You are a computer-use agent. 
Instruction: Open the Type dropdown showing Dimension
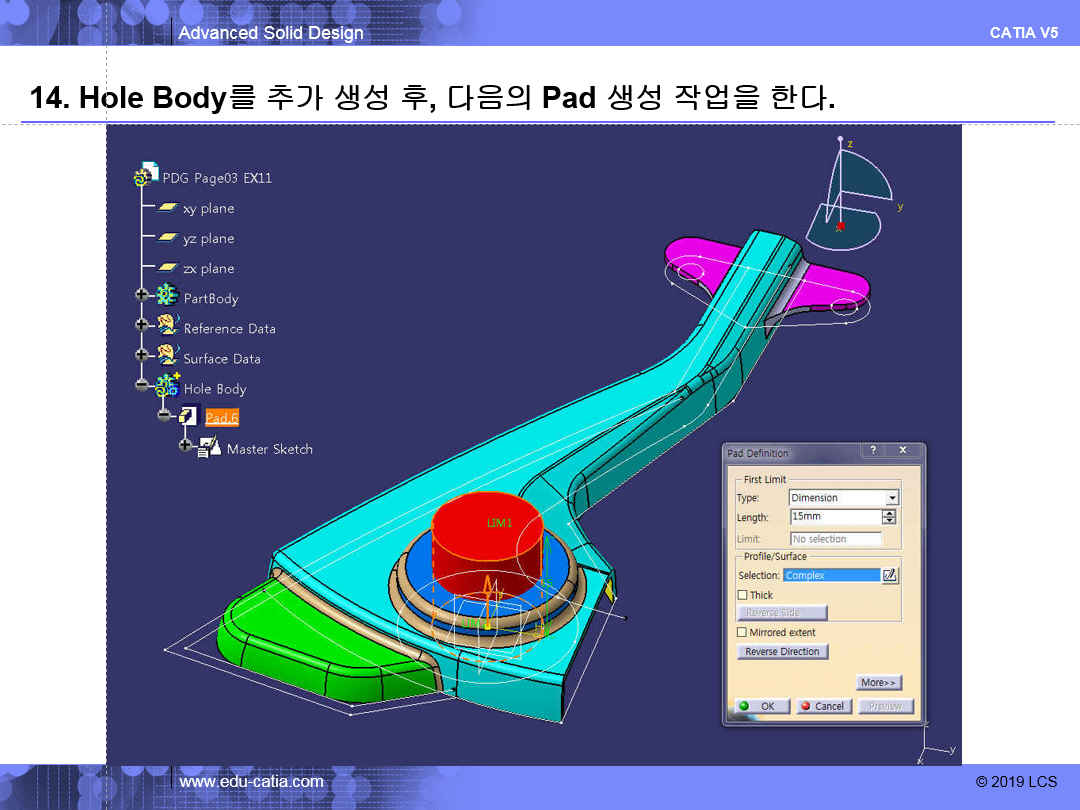click(x=892, y=498)
